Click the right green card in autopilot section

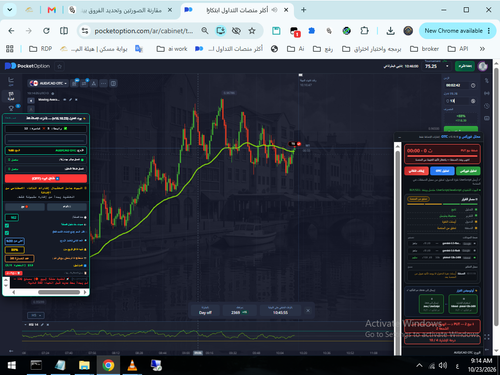pos(463,304)
